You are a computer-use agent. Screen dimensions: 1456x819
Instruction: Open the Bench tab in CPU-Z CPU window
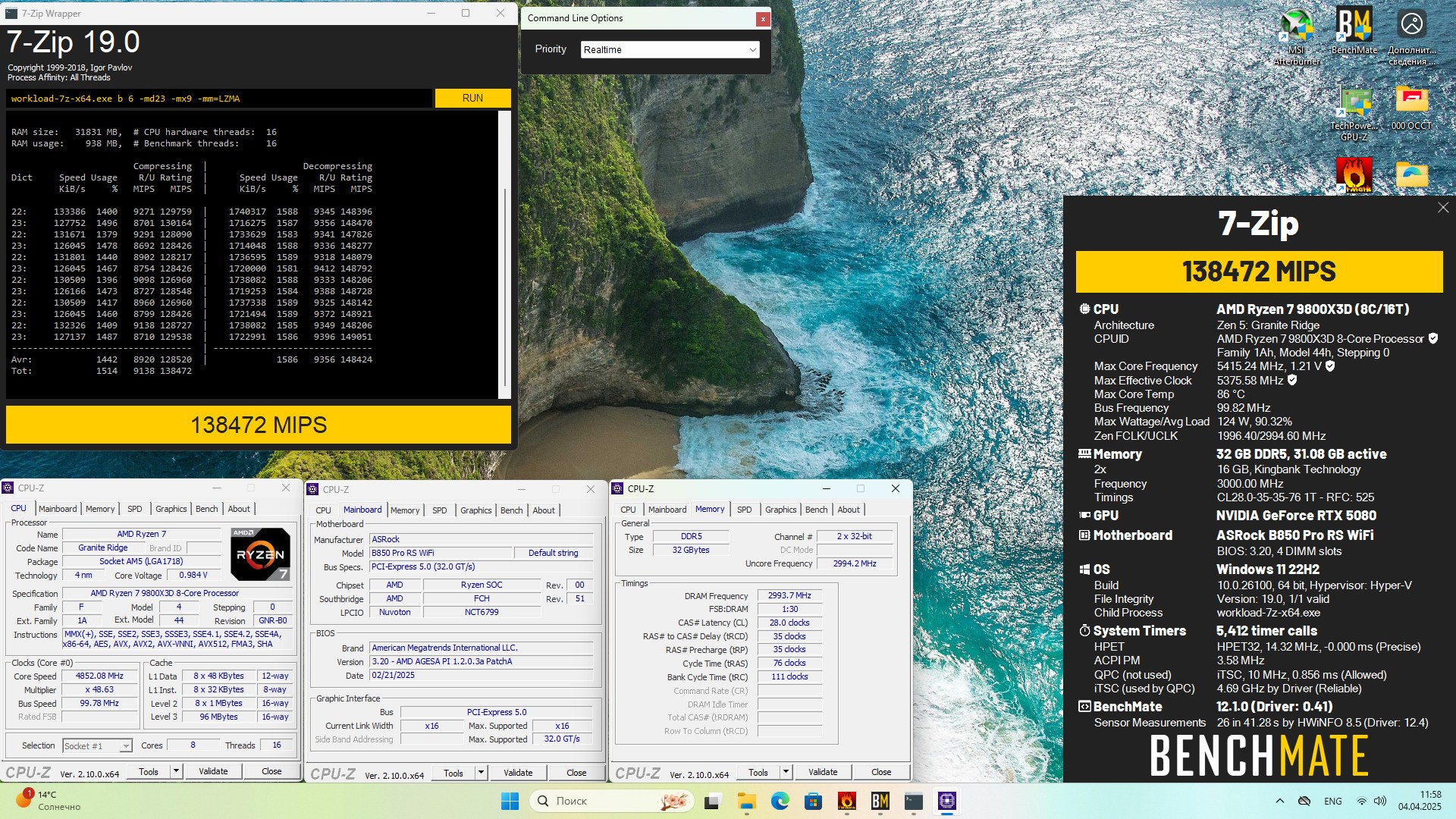pos(206,509)
